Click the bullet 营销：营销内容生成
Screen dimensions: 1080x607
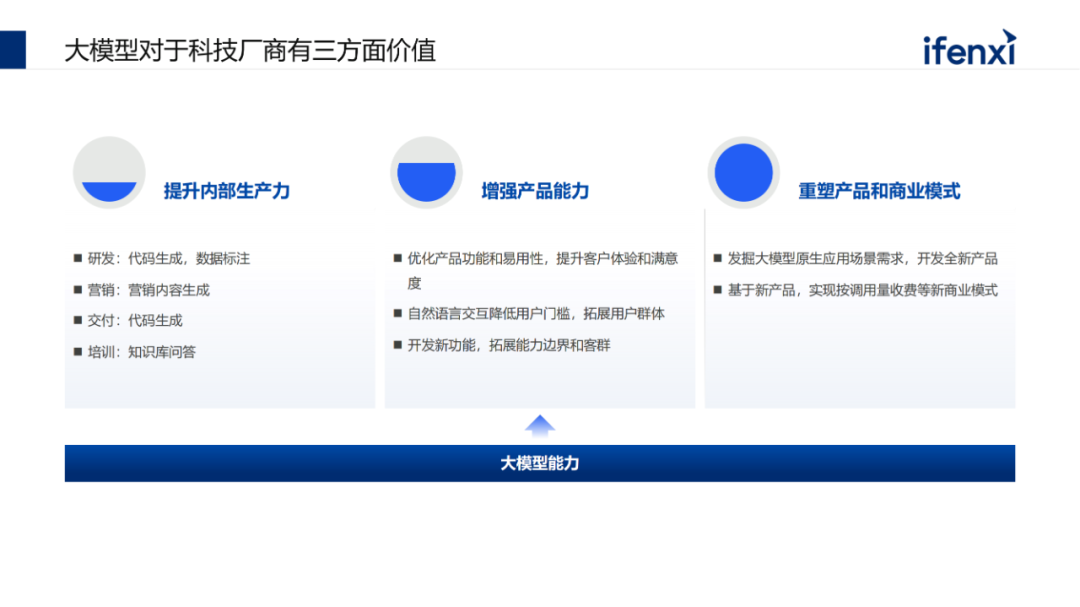(x=142, y=290)
